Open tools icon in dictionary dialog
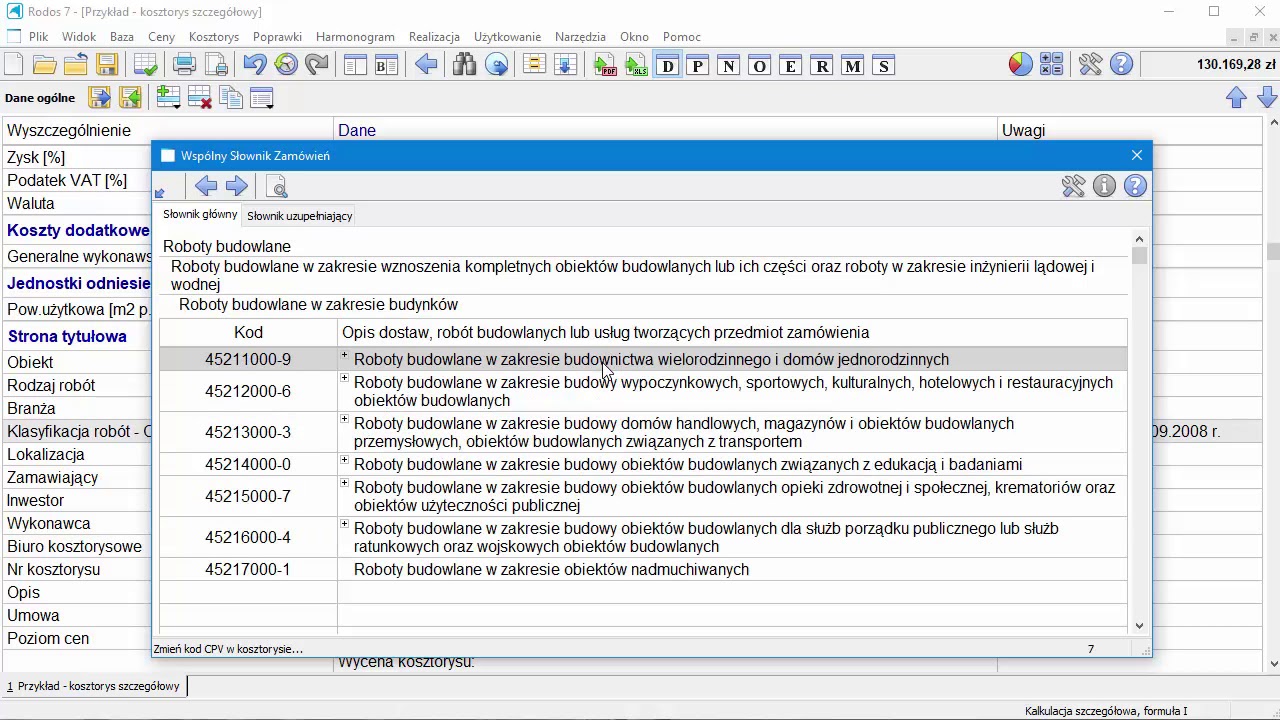Image resolution: width=1280 pixels, height=720 pixels. [x=1073, y=186]
